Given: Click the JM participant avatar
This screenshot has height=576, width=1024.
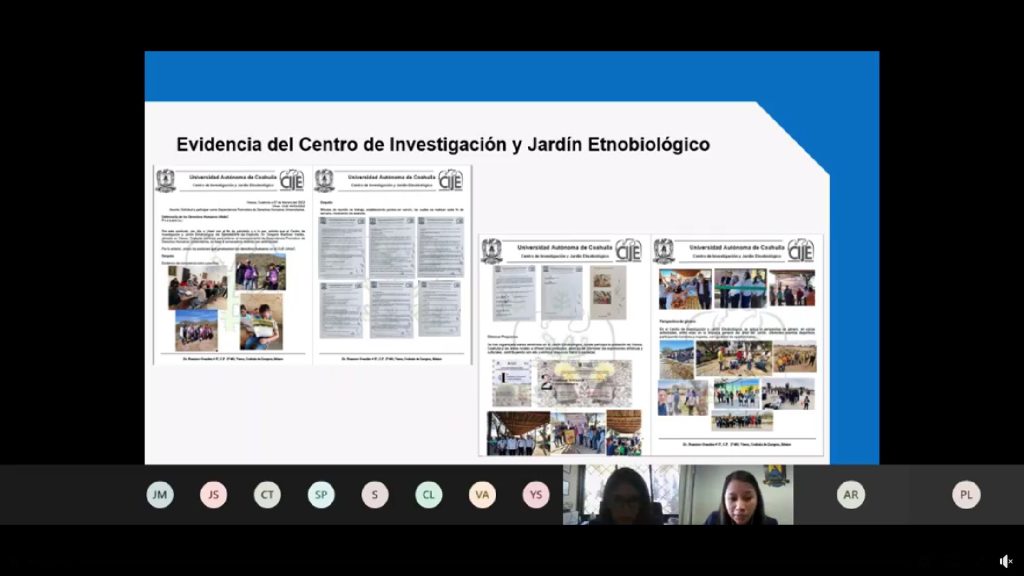Looking at the screenshot, I should [x=159, y=495].
